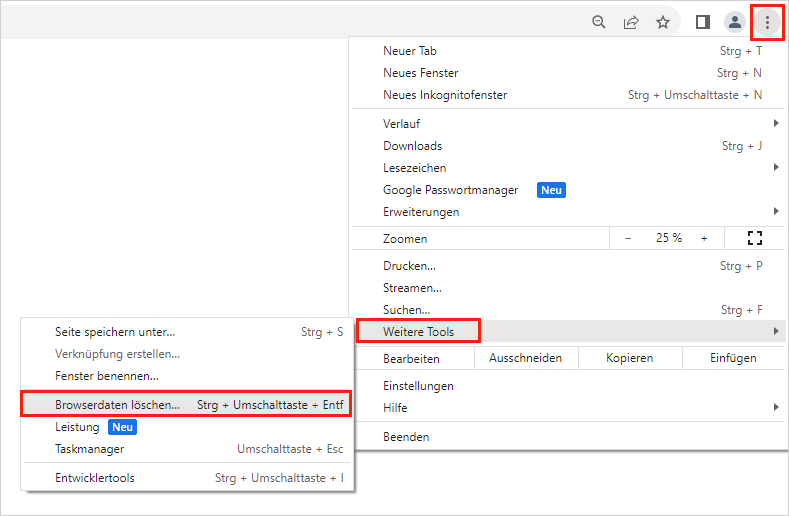Decrease zoom with the minus button
This screenshot has height=516, width=789.
pyautogui.click(x=628, y=238)
